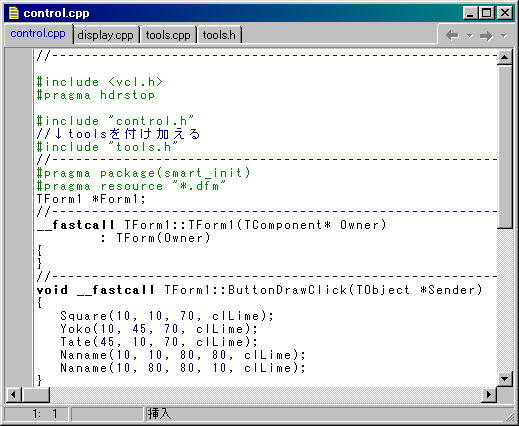
Task: Click the line 'Square(10, 10, 70, clLime);'
Action: click(x=167, y=316)
